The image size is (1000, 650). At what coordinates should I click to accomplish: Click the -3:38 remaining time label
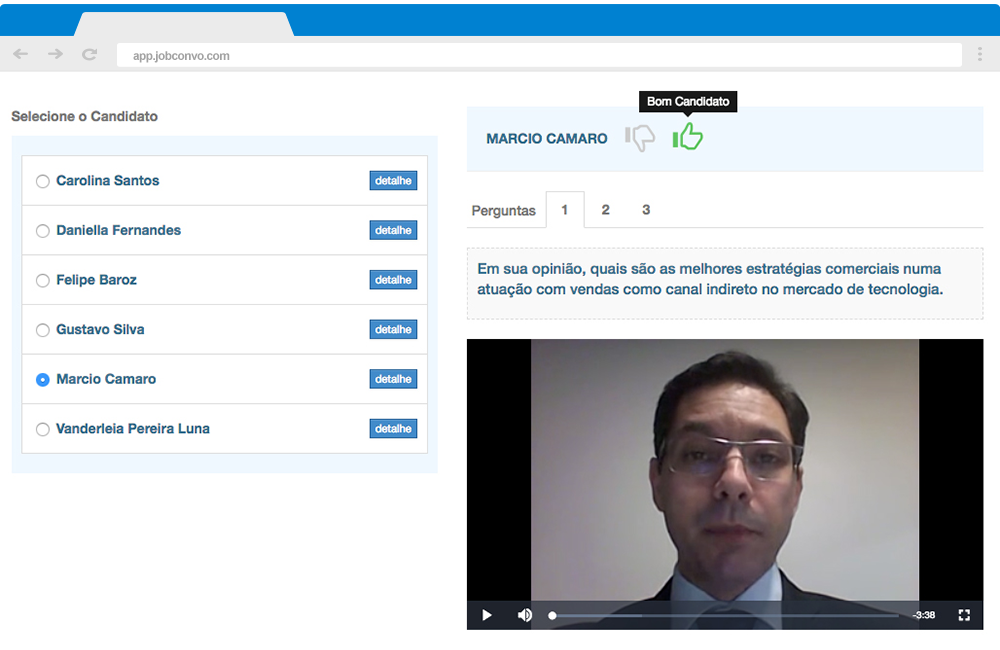[923, 615]
